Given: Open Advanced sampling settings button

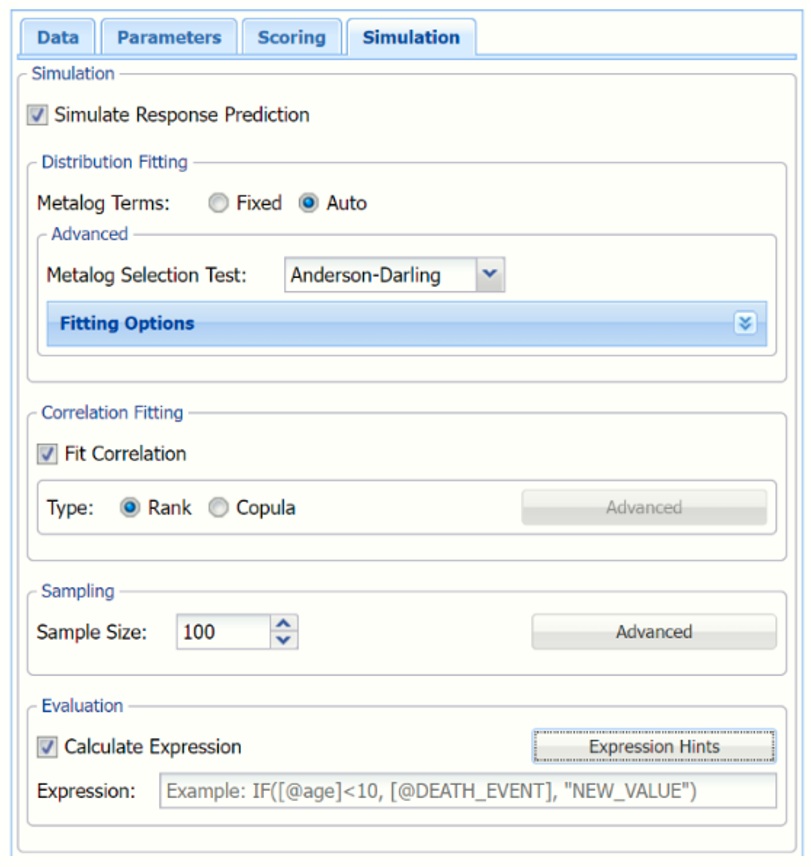Looking at the screenshot, I should (654, 632).
